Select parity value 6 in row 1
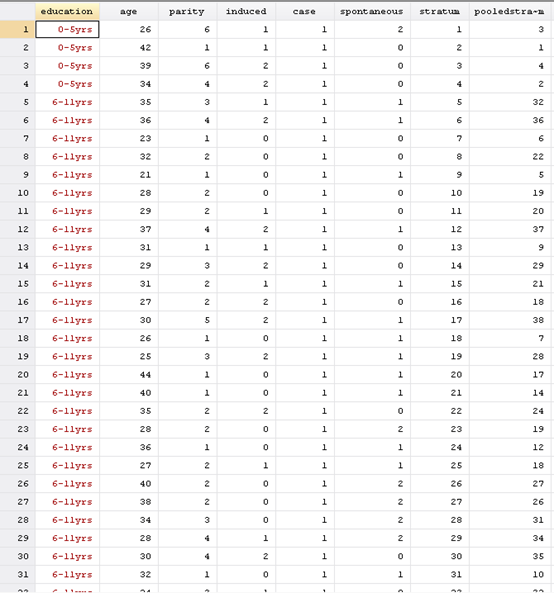The image size is (554, 593). coord(188,29)
